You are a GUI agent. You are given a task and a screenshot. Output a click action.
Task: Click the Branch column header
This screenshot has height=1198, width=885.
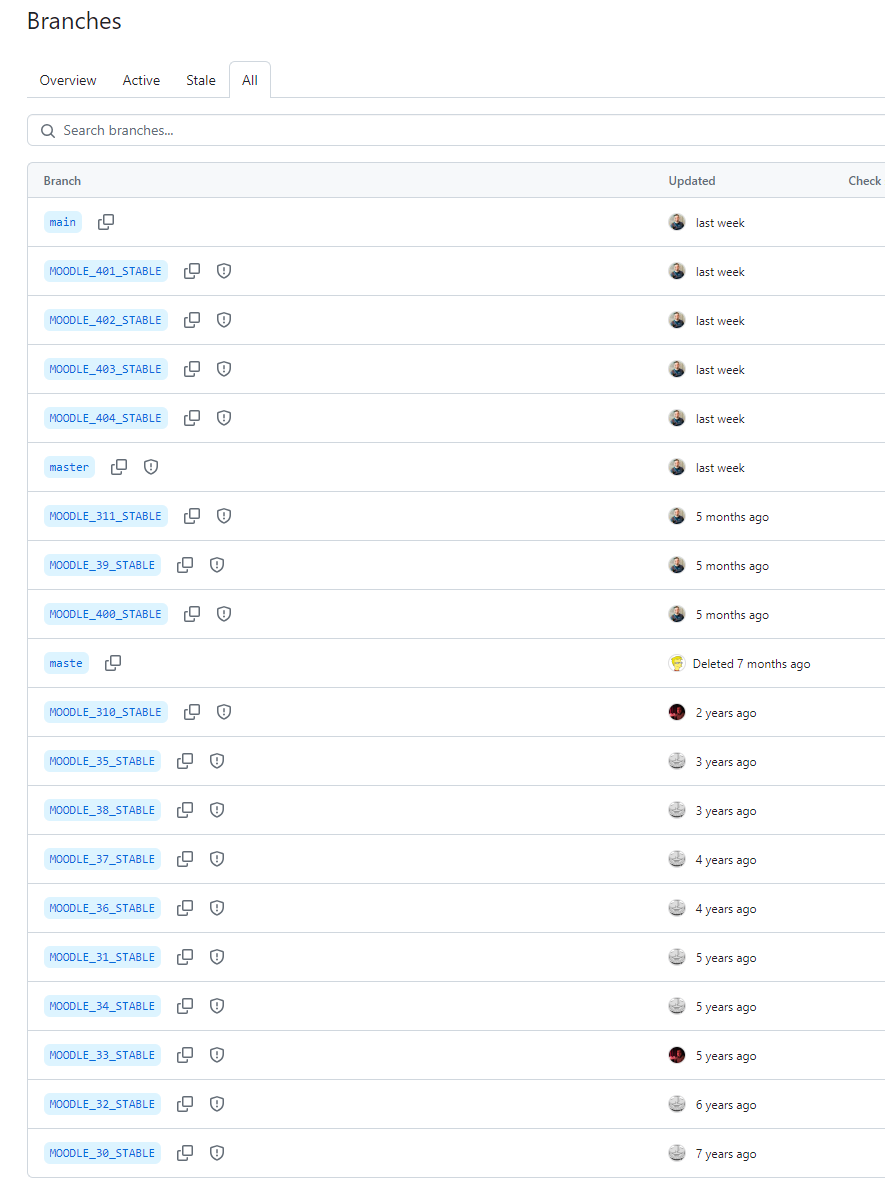[x=62, y=180]
